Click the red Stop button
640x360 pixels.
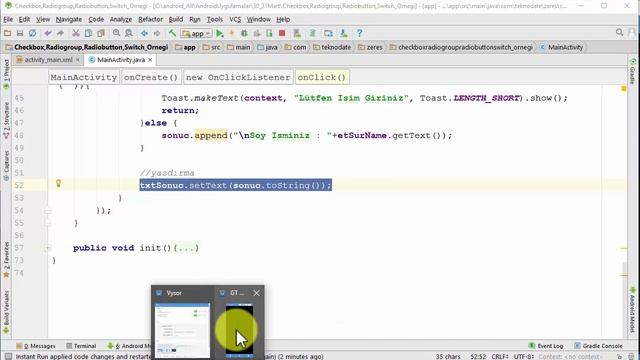[282, 33]
